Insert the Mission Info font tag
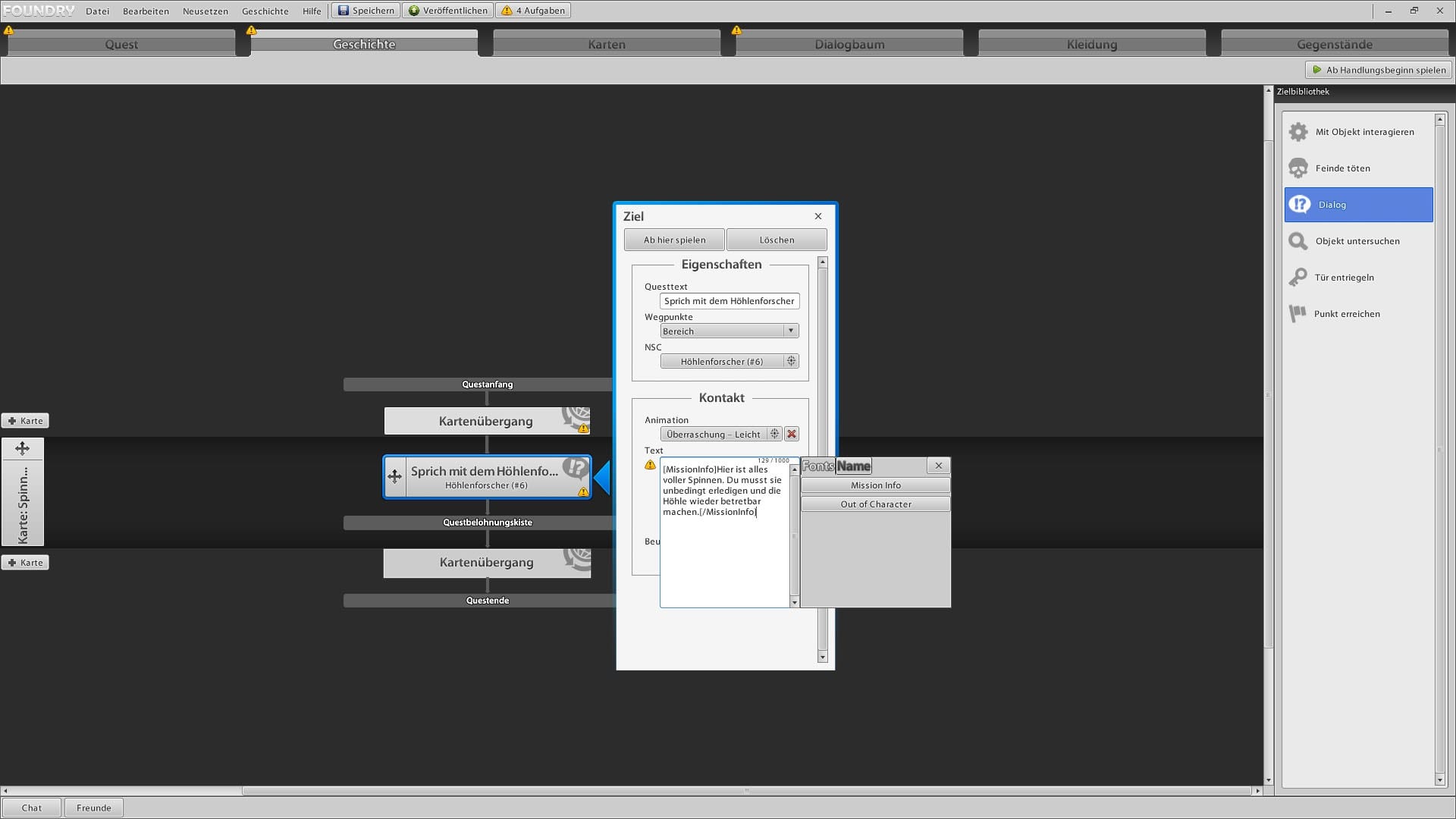Image resolution: width=1456 pixels, height=819 pixels. click(875, 485)
